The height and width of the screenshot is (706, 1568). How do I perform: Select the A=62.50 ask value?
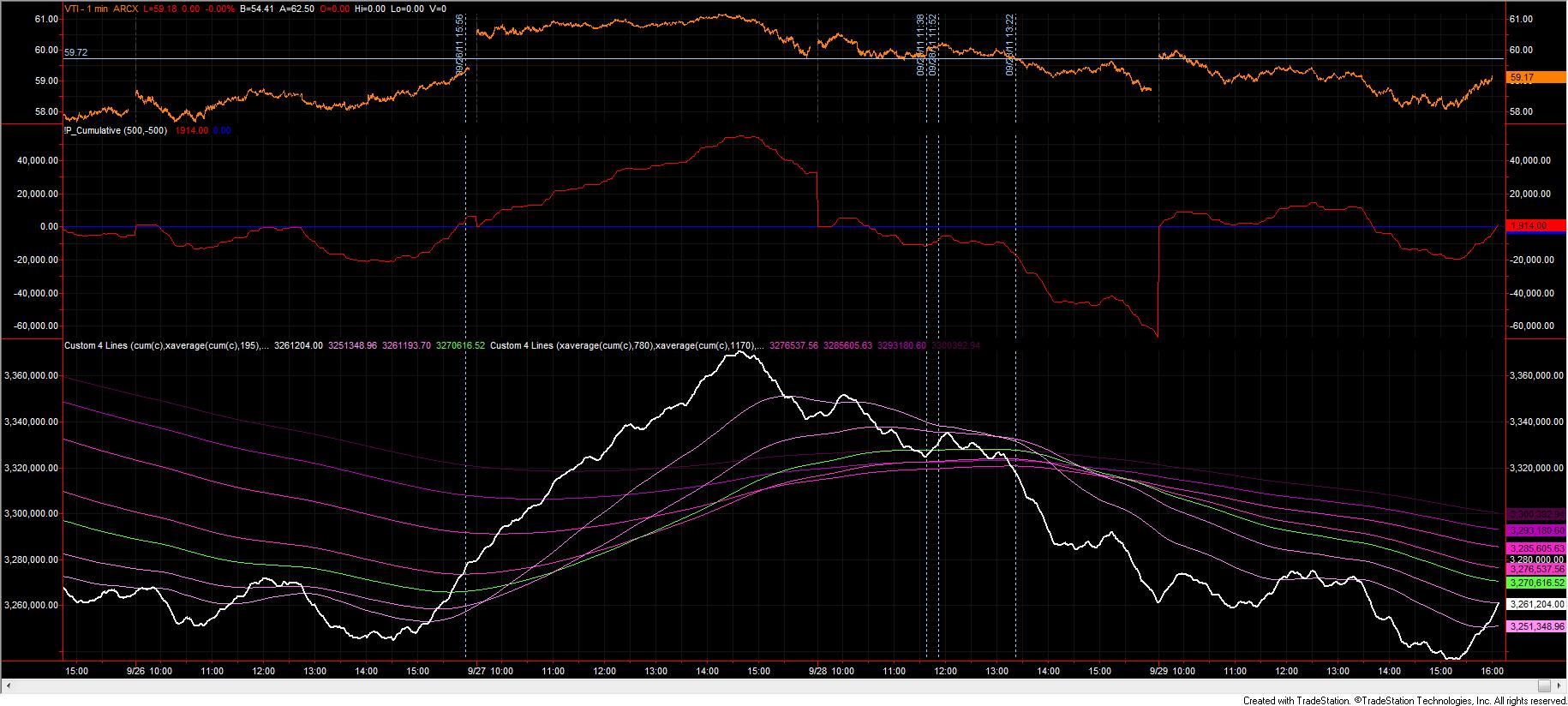pyautogui.click(x=296, y=9)
